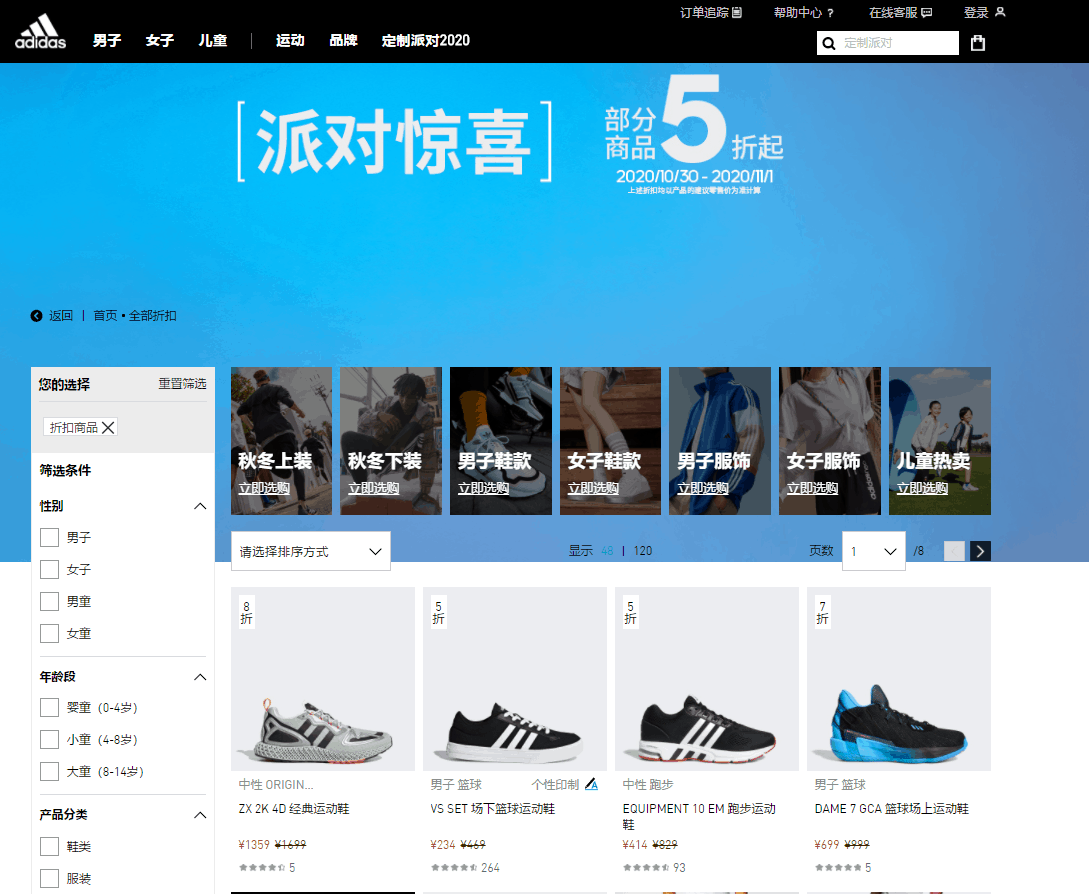This screenshot has width=1089, height=894.
Task: Open the 男子服饰 category tile
Action: [720, 441]
